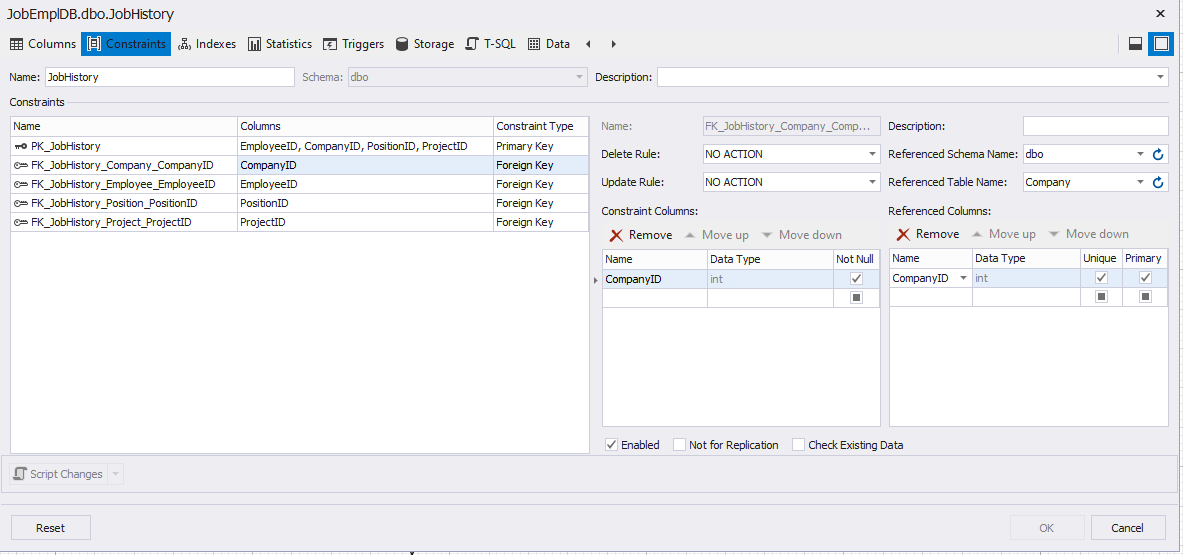Select FK_JobHistory_Employee_EmployeeID constraint row

[300, 184]
